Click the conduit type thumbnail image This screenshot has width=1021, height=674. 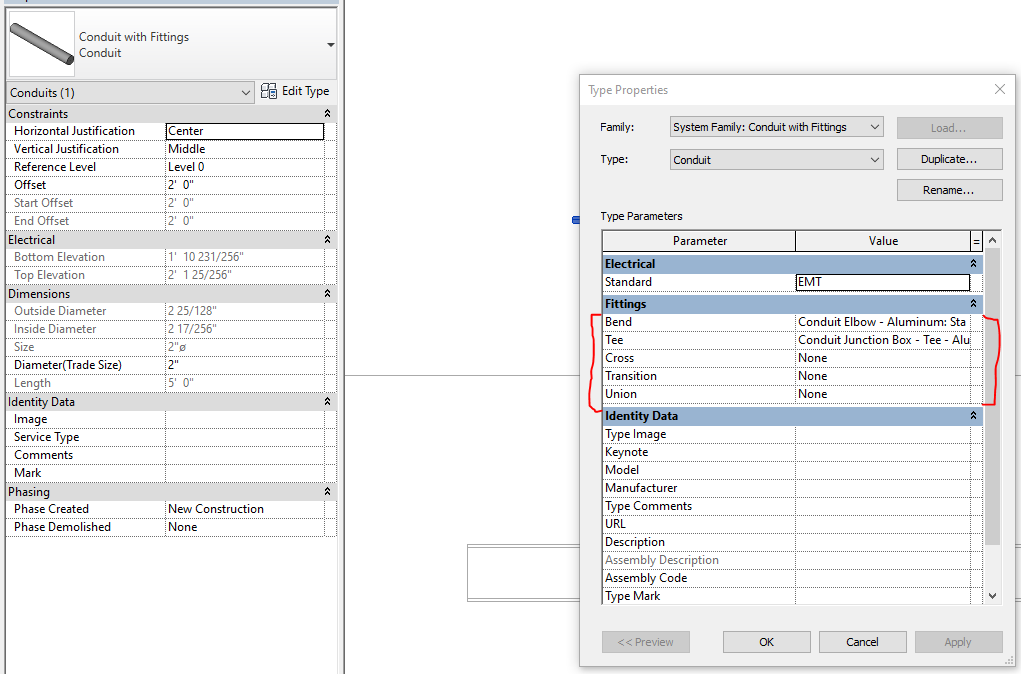pos(40,42)
